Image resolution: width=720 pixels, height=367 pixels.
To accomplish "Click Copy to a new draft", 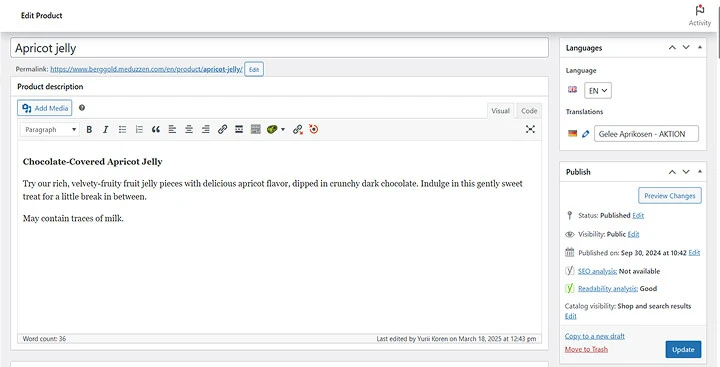I will point(595,336).
